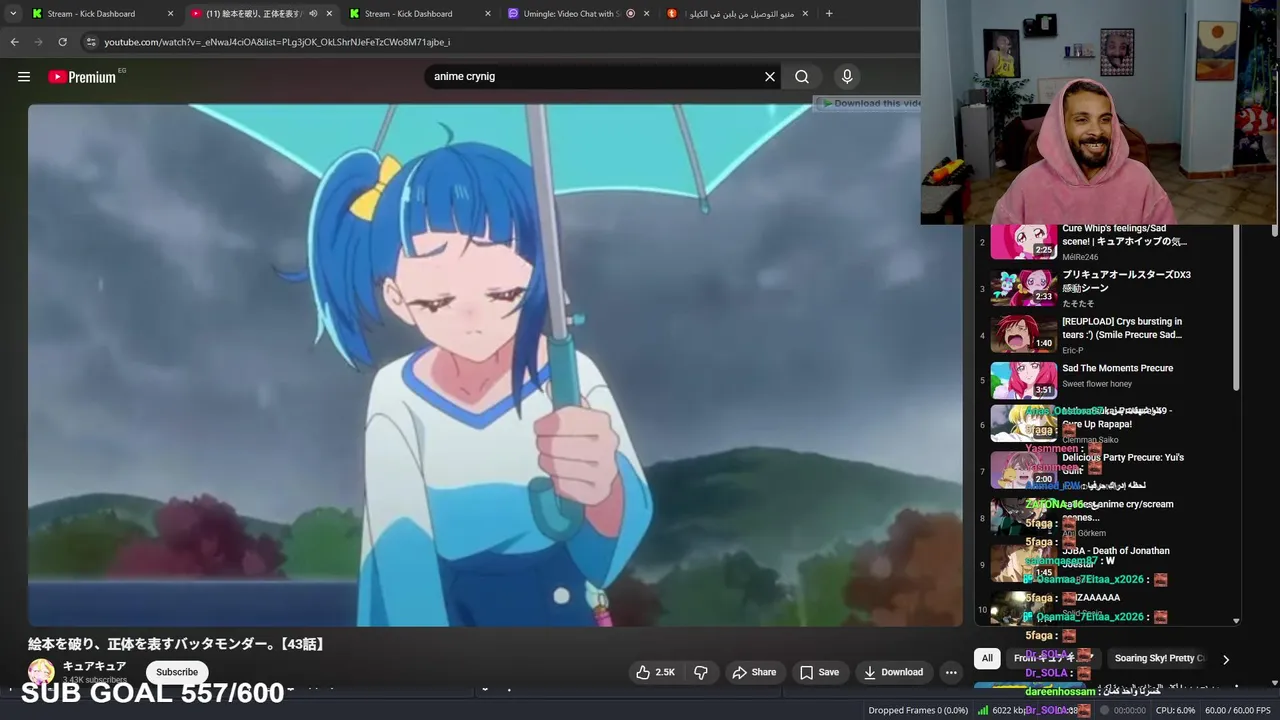Select the 'All' filter chip
1280x720 pixels.
click(x=987, y=658)
